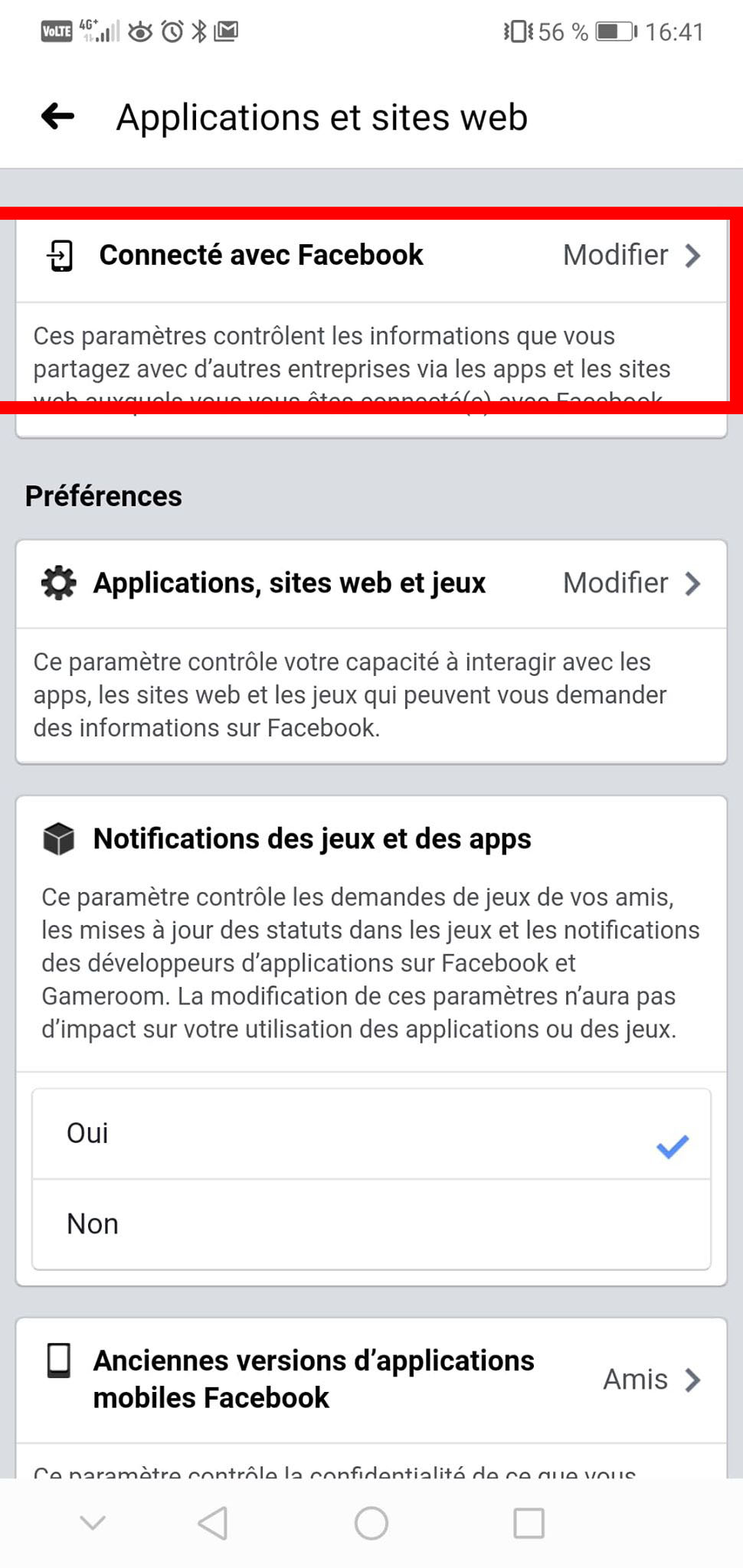Hide the navigation bar with down chevron
Image resolution: width=743 pixels, height=1568 pixels.
93,1523
